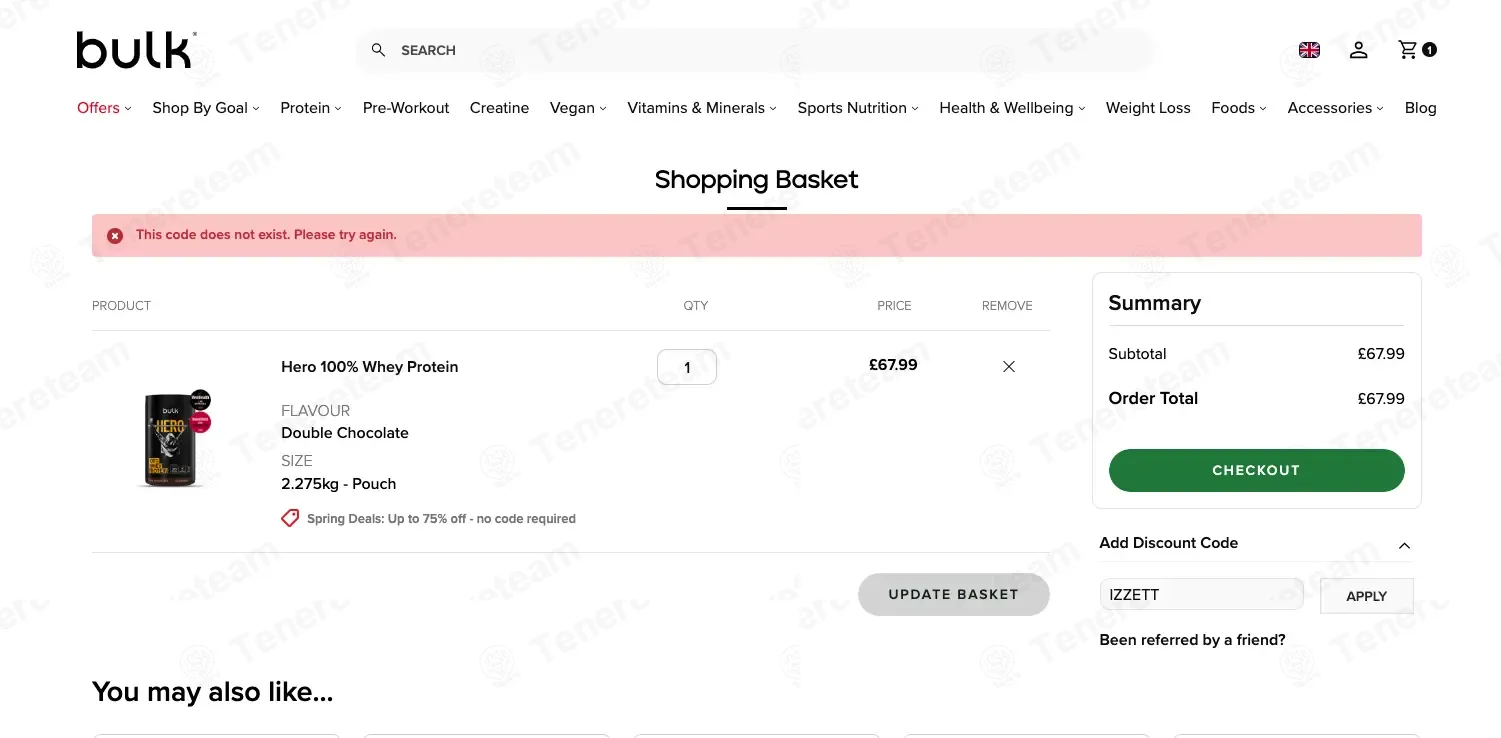The width and height of the screenshot is (1501, 738).
Task: Go to Pre-Workout category
Action: coord(406,108)
